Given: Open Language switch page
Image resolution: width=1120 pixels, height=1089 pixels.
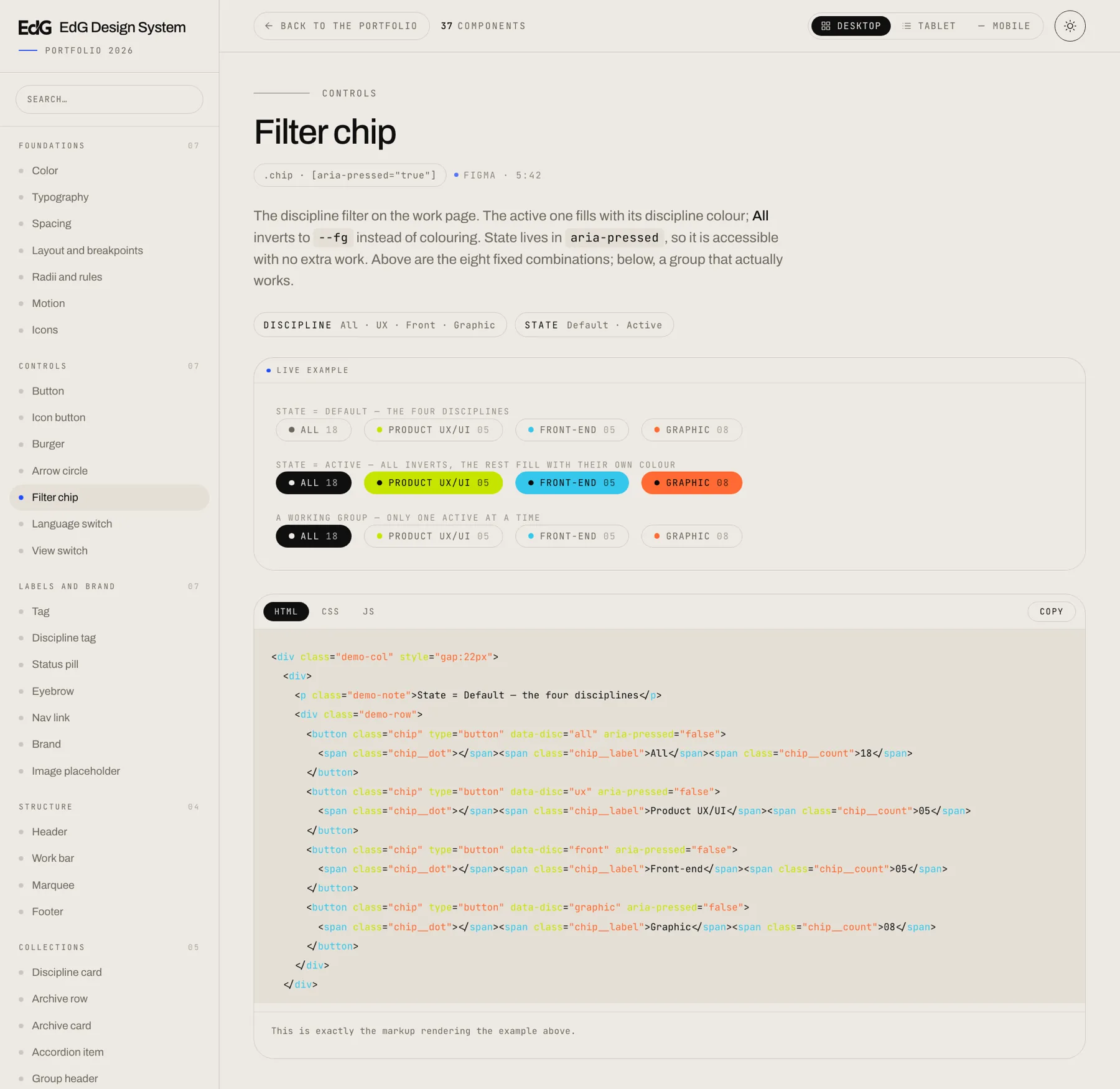Looking at the screenshot, I should [110, 524].
